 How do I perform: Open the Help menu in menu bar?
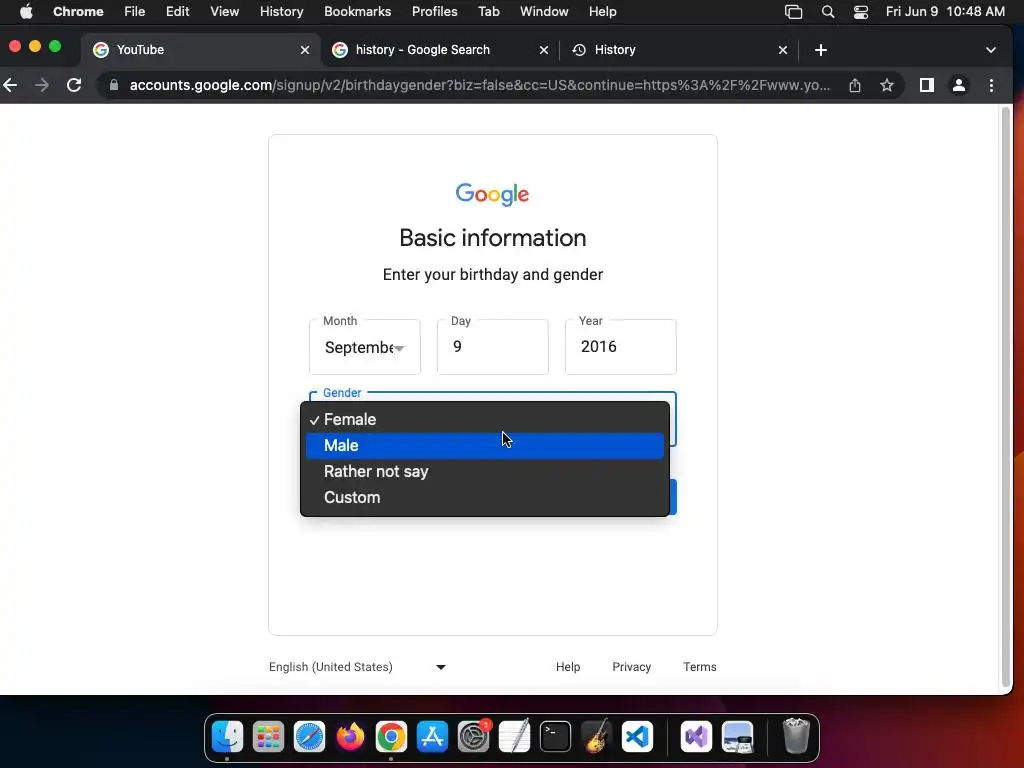602,11
